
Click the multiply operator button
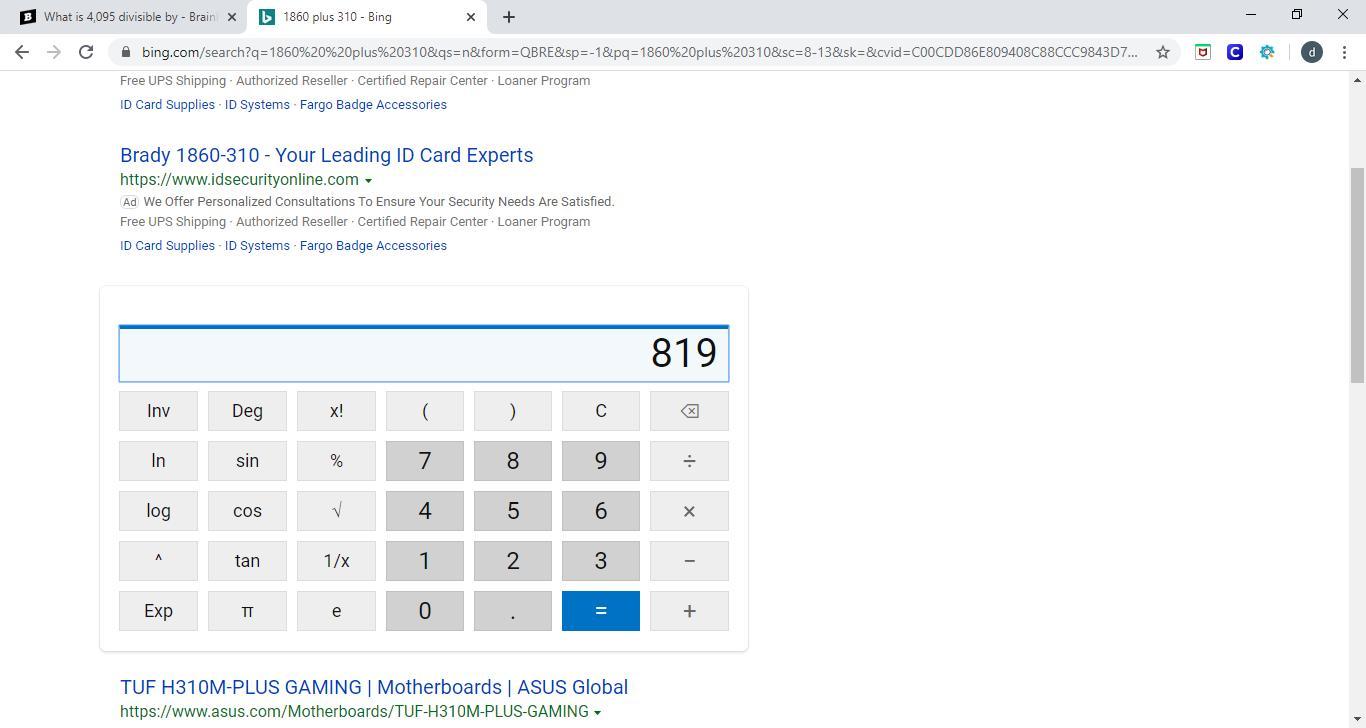coord(689,511)
